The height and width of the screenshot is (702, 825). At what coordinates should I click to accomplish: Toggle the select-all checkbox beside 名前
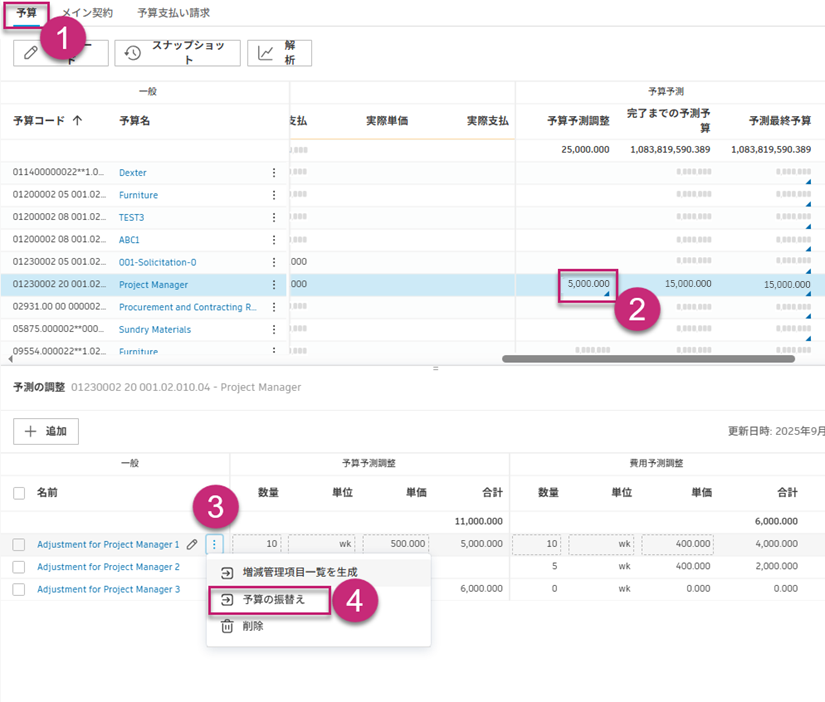tap(19, 493)
